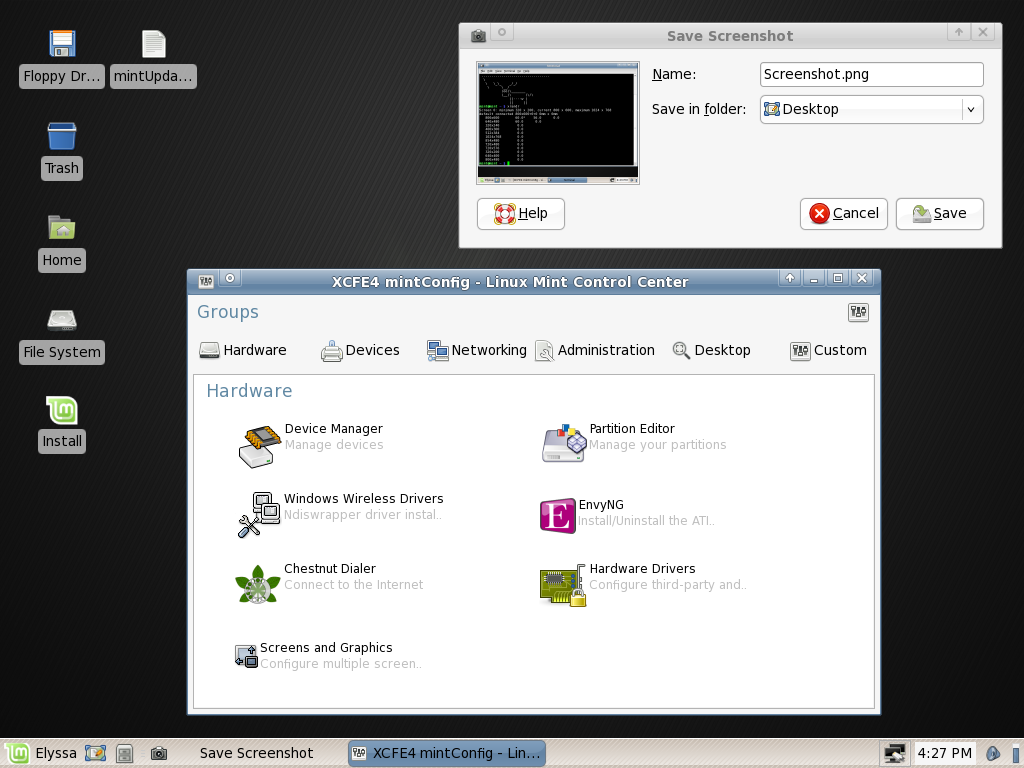Toggle sticky button in mintConfig title bar
1024x768 pixels.
[x=230, y=278]
